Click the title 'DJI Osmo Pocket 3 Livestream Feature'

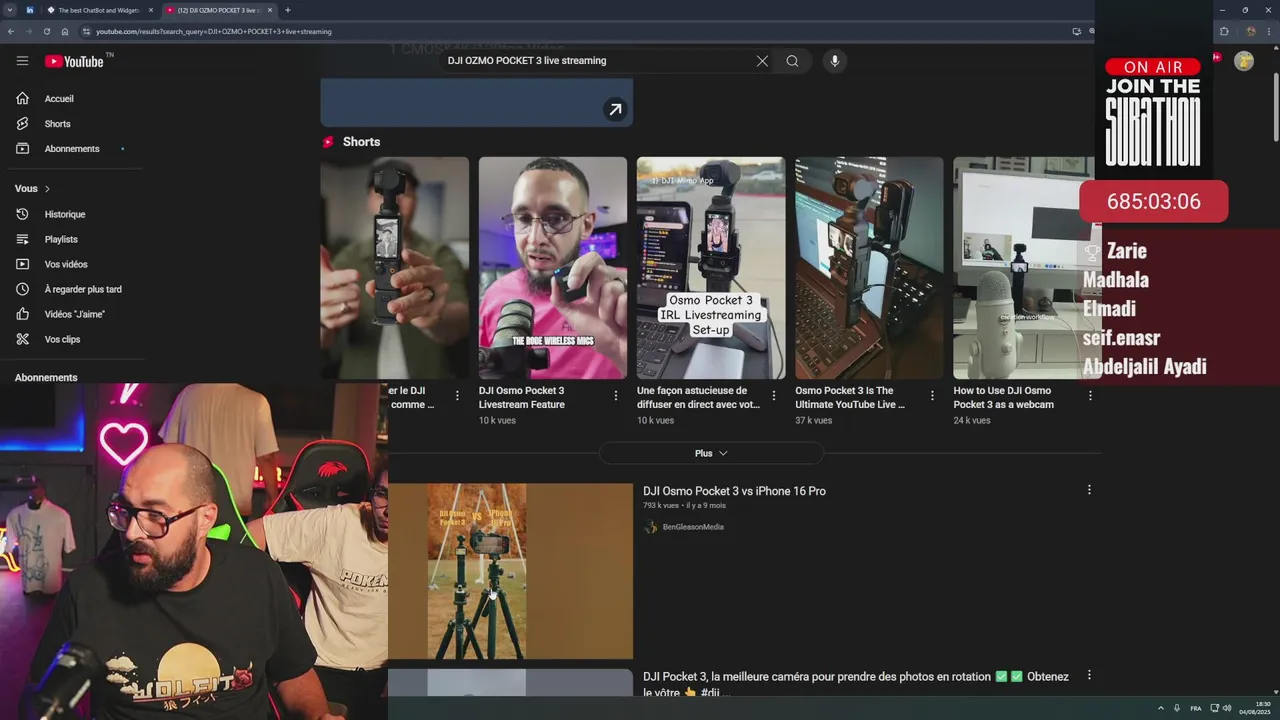click(521, 398)
